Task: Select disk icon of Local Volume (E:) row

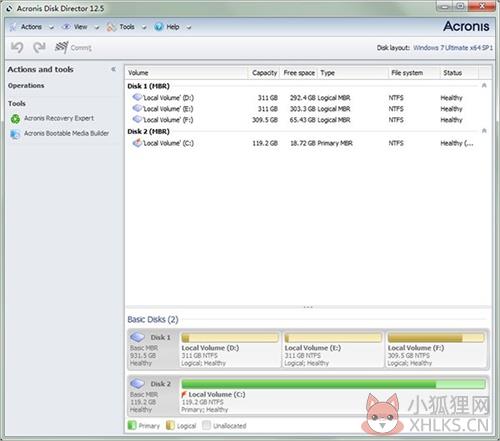Action: [137, 108]
